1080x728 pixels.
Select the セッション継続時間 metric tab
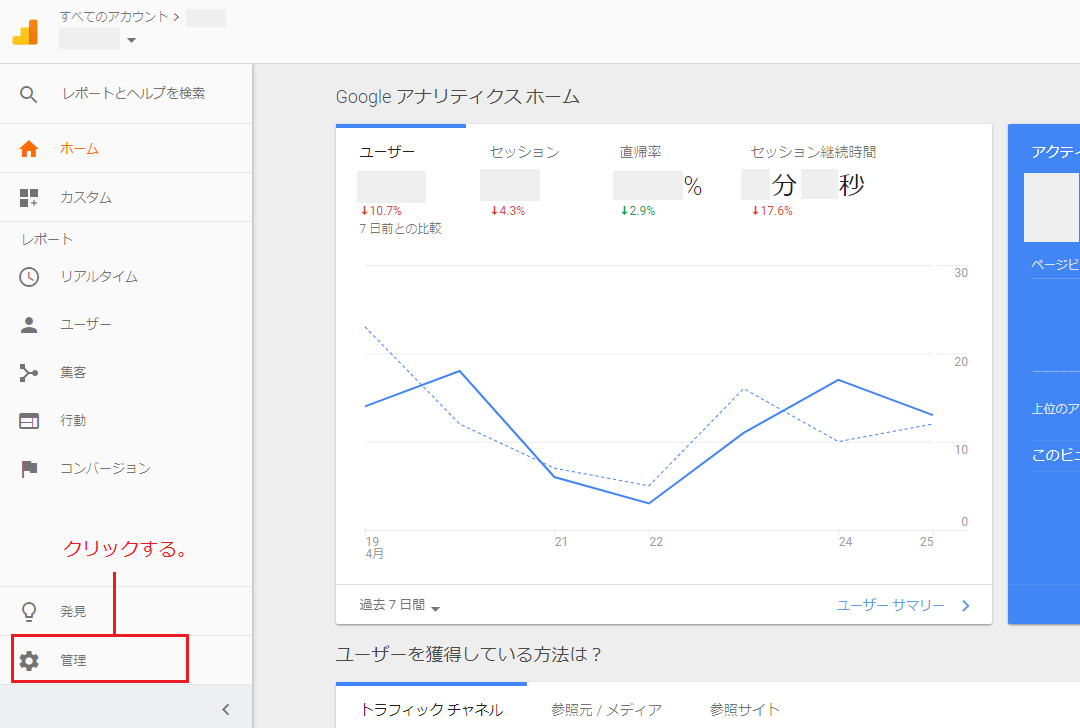pos(813,152)
